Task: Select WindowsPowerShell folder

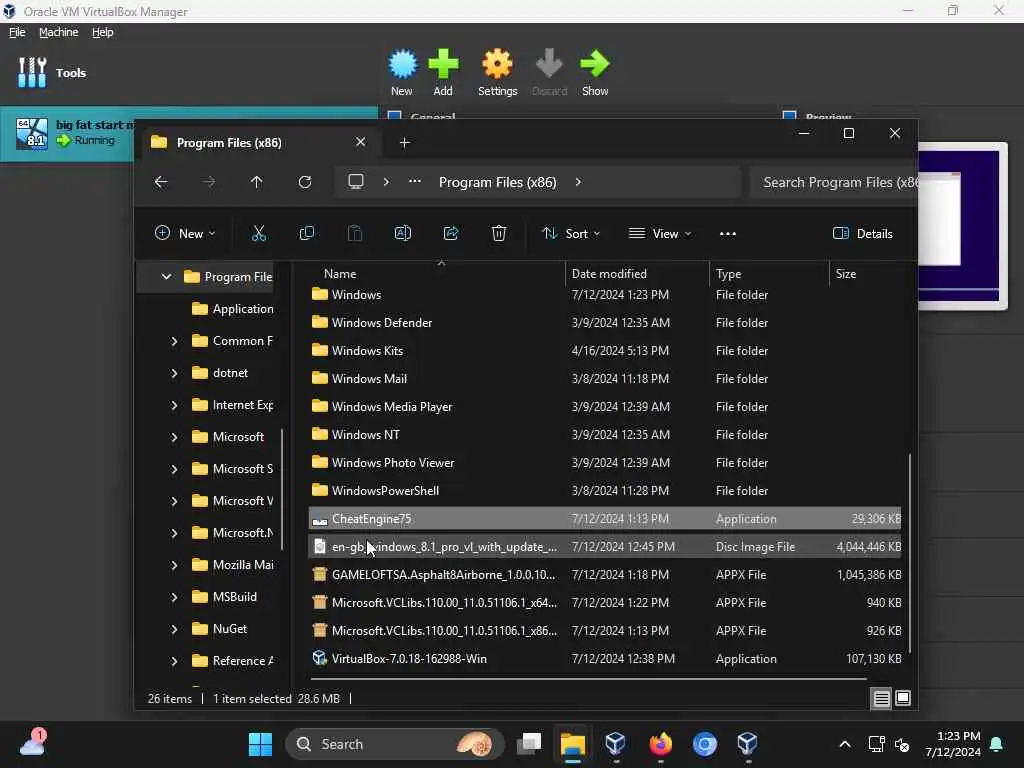Action: [605, 491]
